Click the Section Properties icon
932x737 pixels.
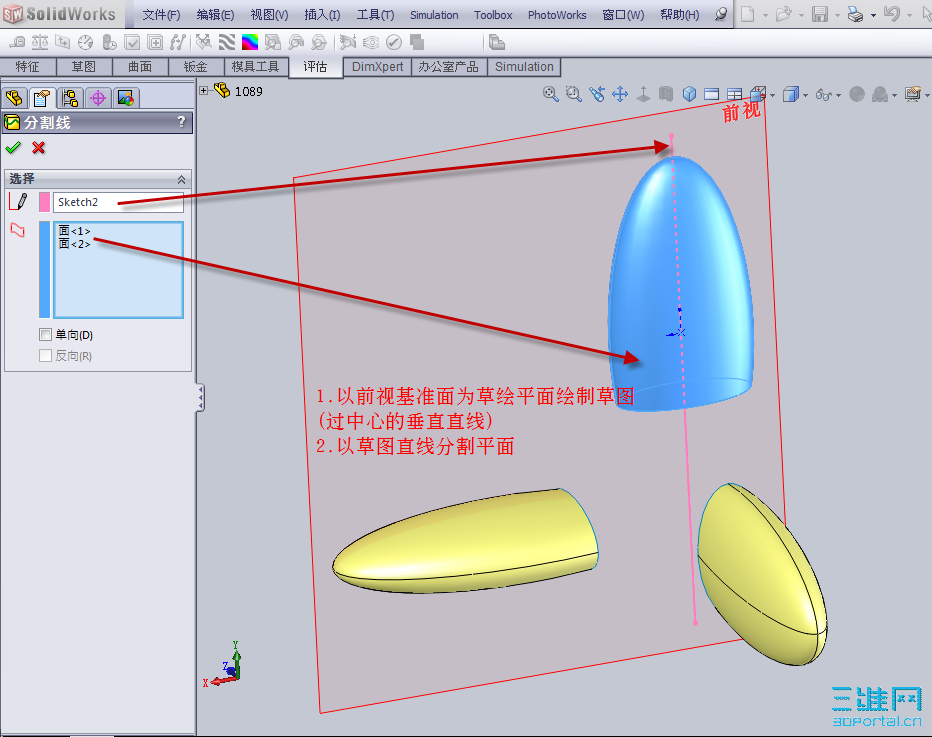62,42
